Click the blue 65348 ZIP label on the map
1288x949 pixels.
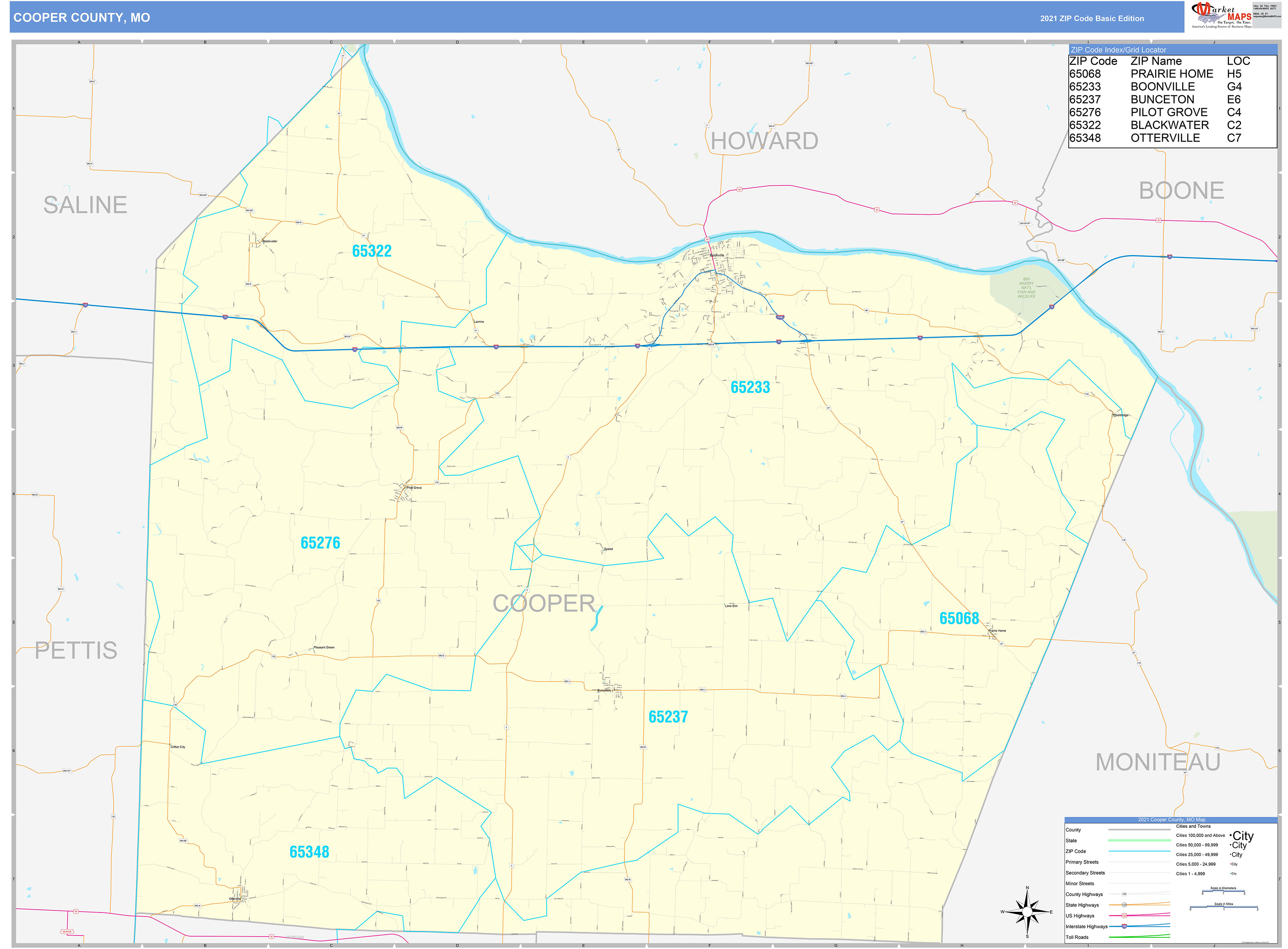point(309,852)
